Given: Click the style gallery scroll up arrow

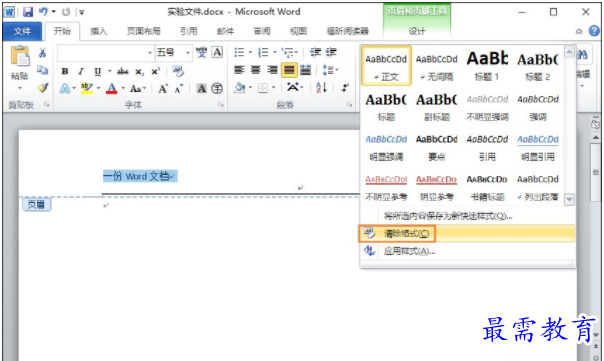Looking at the screenshot, I should point(569,52).
